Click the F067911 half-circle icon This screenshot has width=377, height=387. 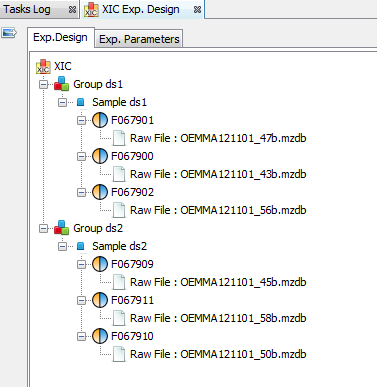[100, 300]
